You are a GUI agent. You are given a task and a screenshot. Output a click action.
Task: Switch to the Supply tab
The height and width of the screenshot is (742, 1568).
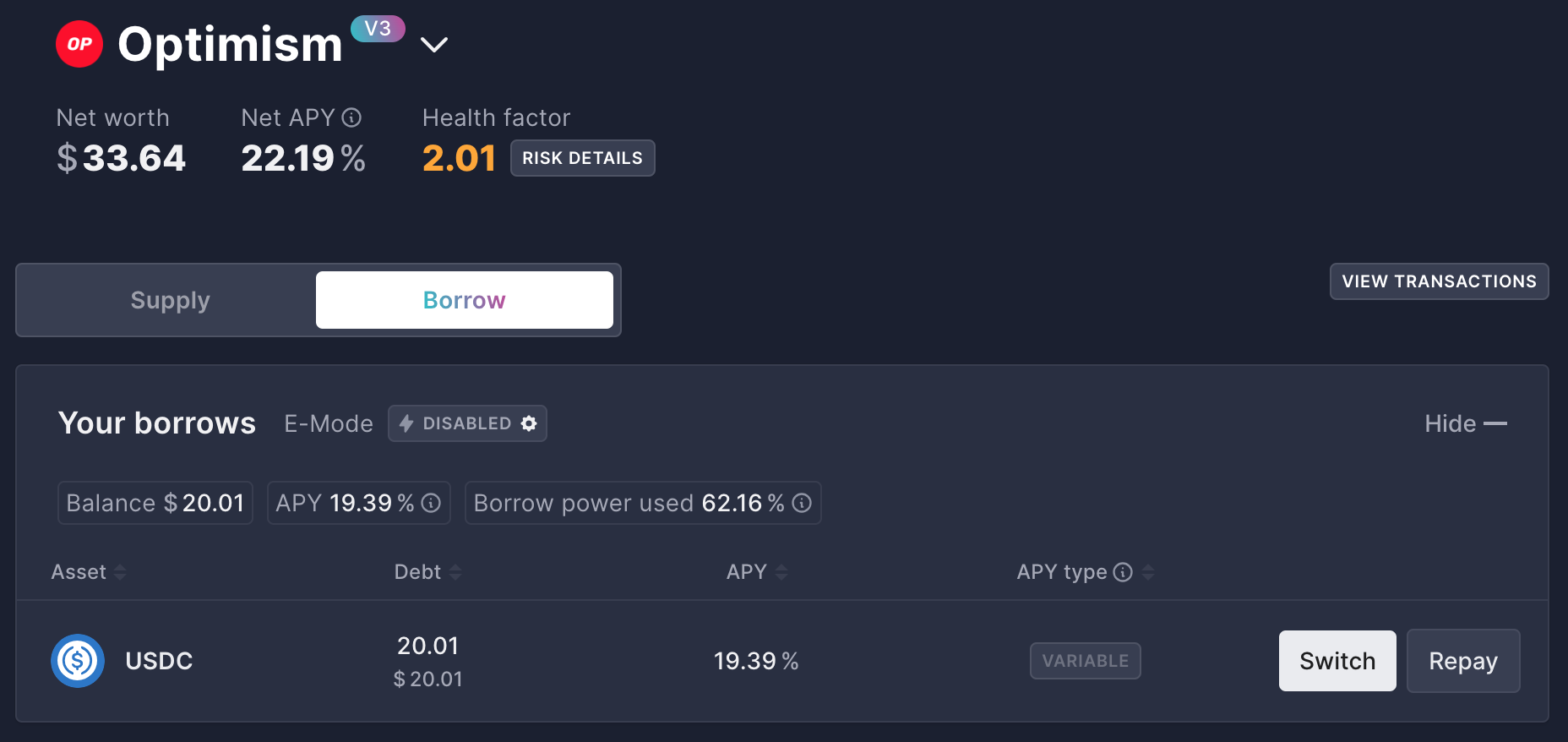pos(170,300)
